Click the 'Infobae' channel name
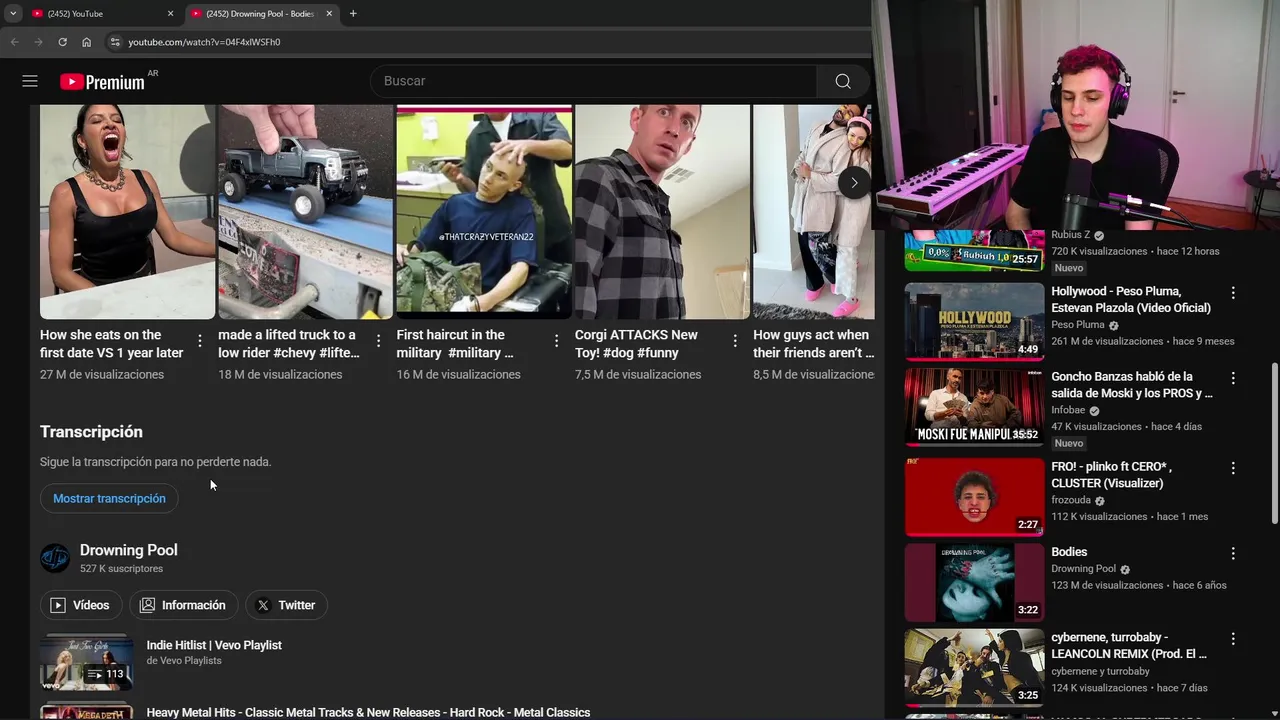 pos(1068,410)
